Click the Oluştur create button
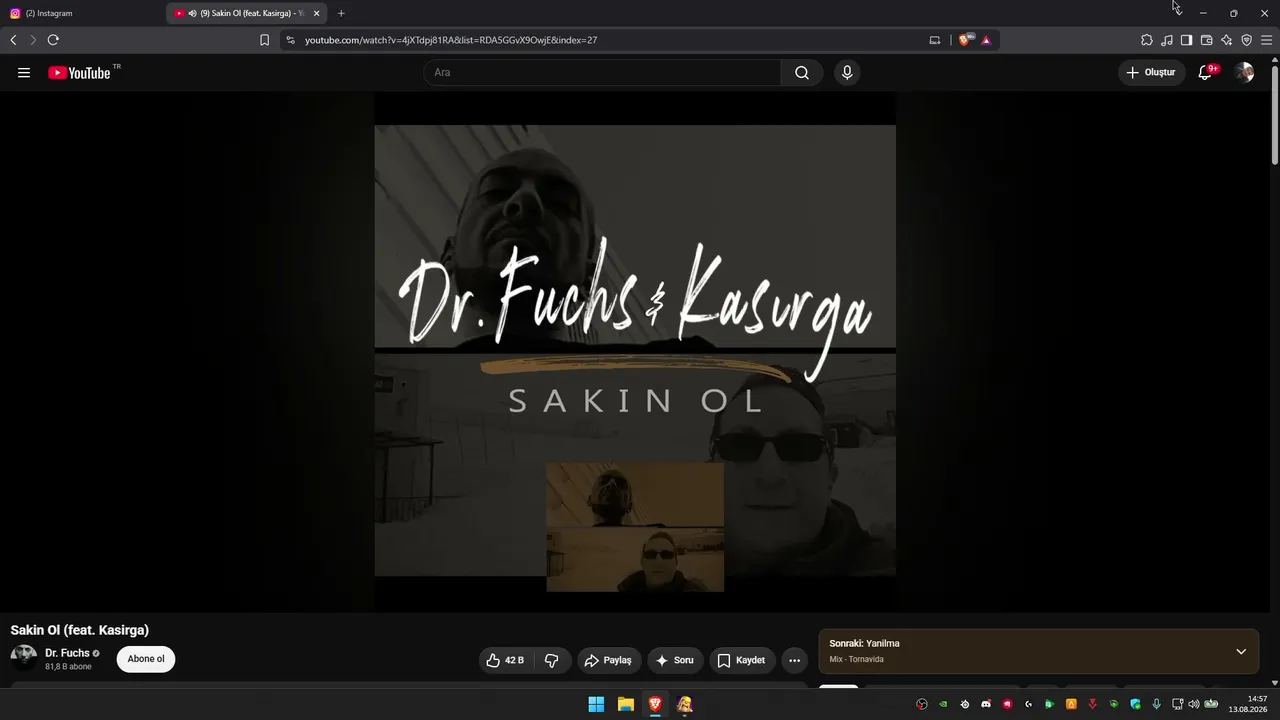 pos(1151,73)
